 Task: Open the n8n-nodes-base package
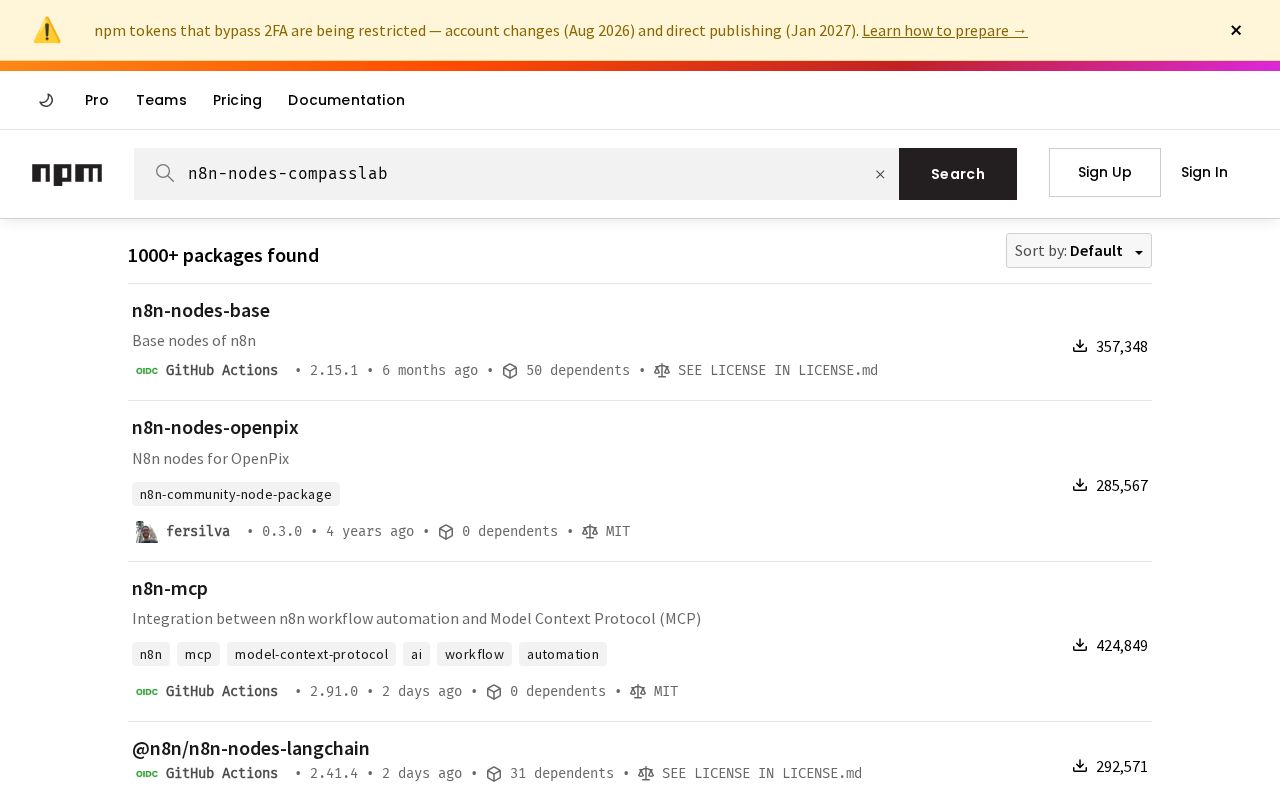point(201,310)
